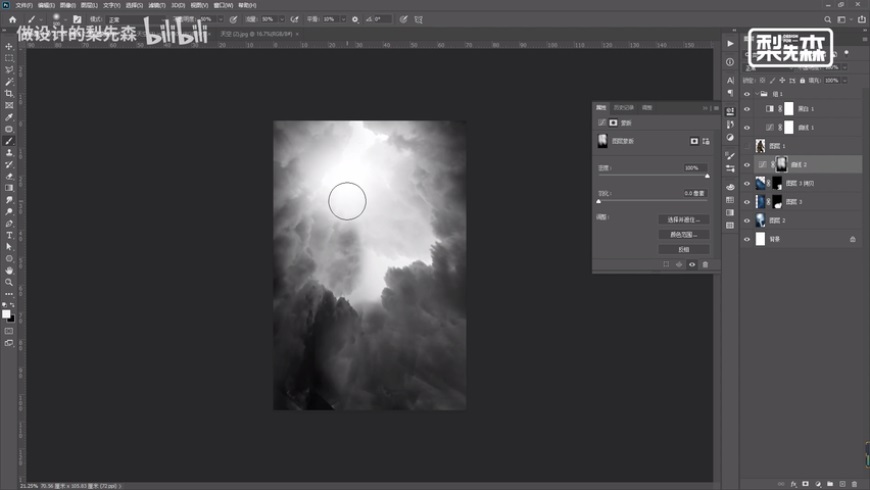Select the Eyedropper tool

click(x=9, y=117)
